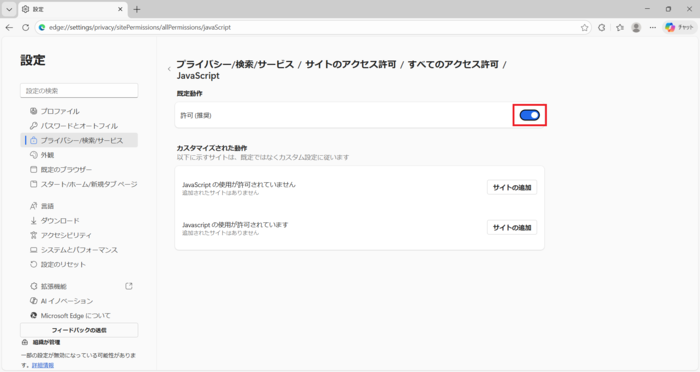Reload the page with refresh icon
The width and height of the screenshot is (700, 372).
point(25,27)
